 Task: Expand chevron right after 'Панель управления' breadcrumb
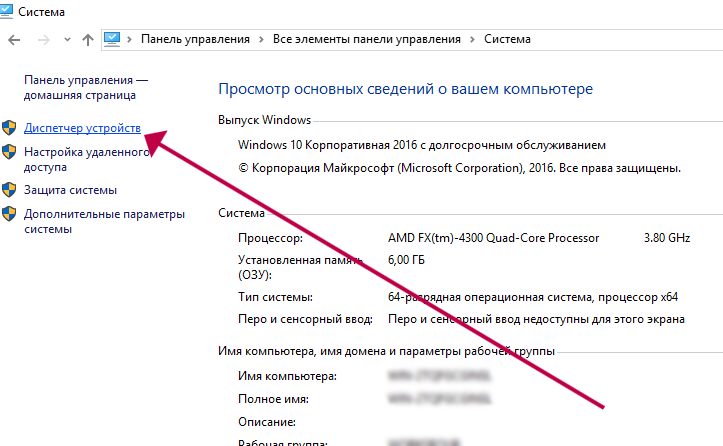tap(261, 40)
